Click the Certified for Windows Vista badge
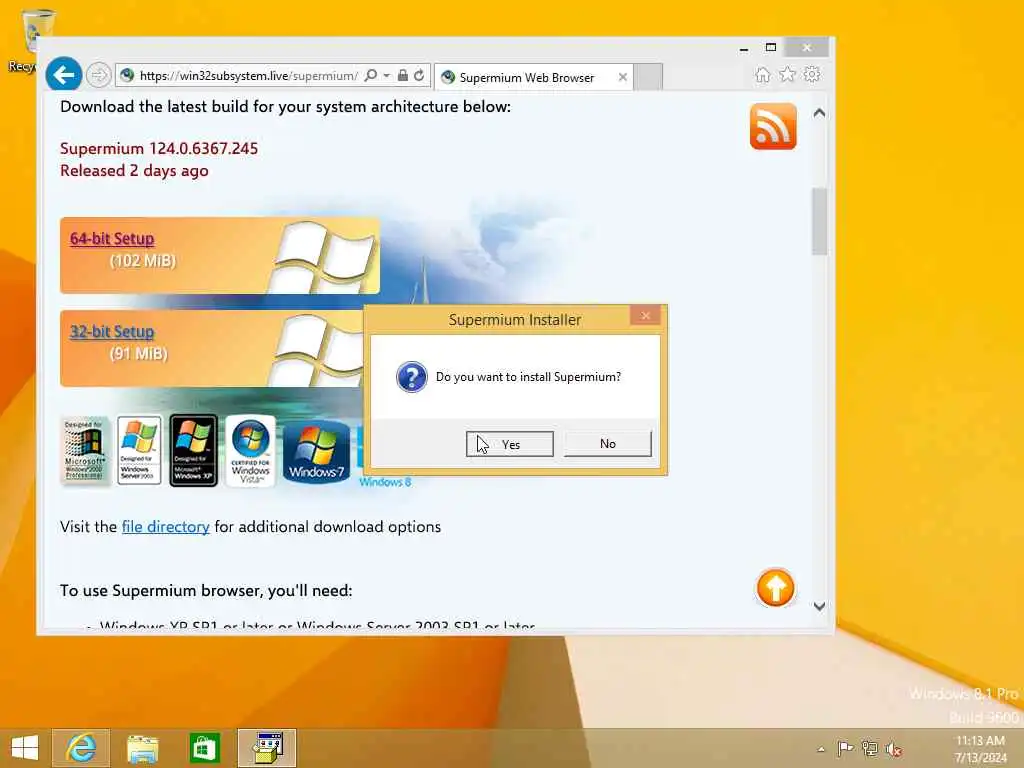 pos(251,450)
